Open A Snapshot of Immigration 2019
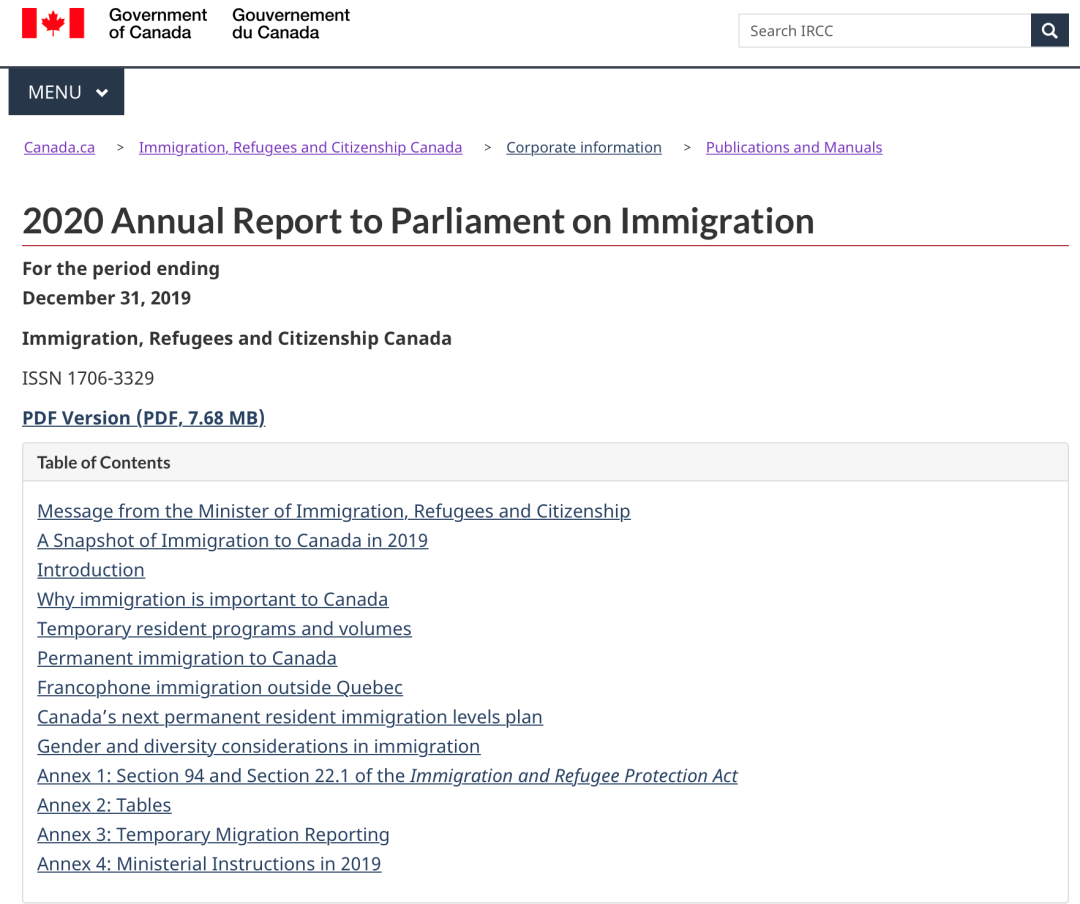The height and width of the screenshot is (904, 1080). (232, 541)
